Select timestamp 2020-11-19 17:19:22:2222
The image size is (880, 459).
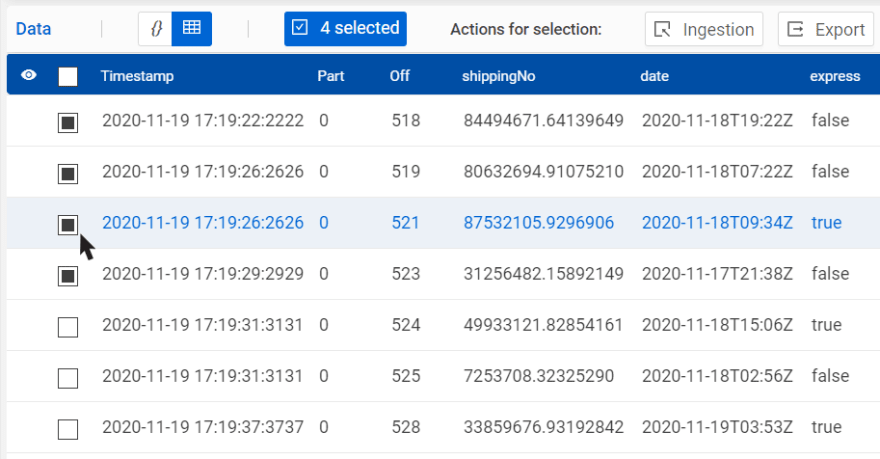click(x=203, y=120)
